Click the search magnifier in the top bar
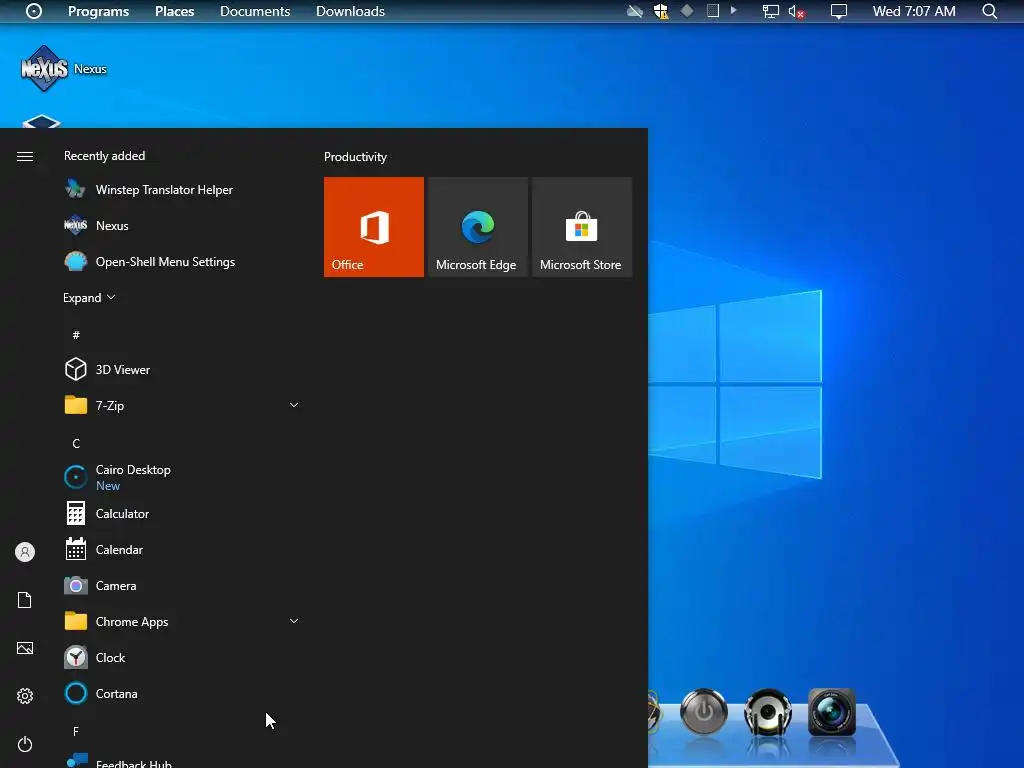The image size is (1024, 768). tap(989, 11)
